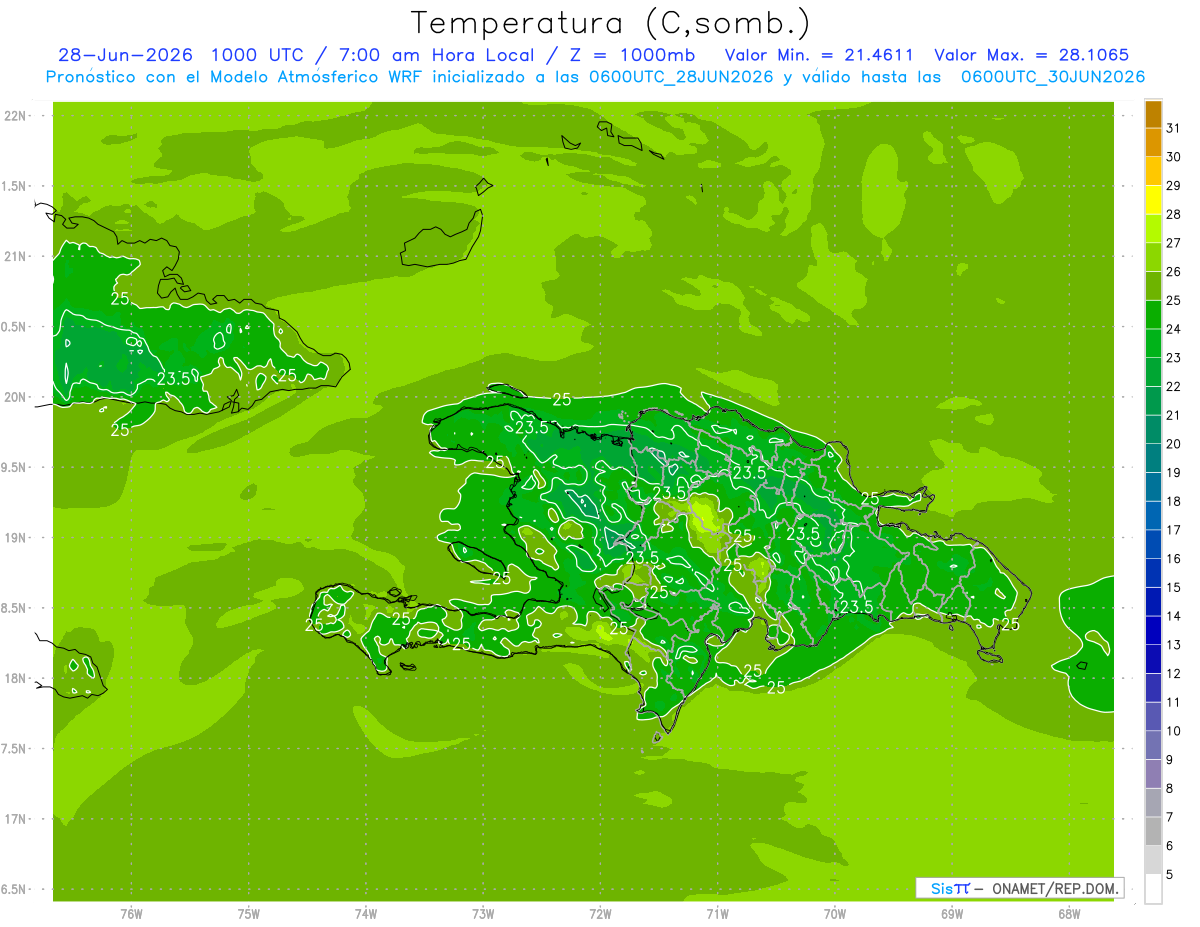Select 'Valor Min. = 21.4611' value
This screenshot has width=1200, height=927.
tap(819, 55)
